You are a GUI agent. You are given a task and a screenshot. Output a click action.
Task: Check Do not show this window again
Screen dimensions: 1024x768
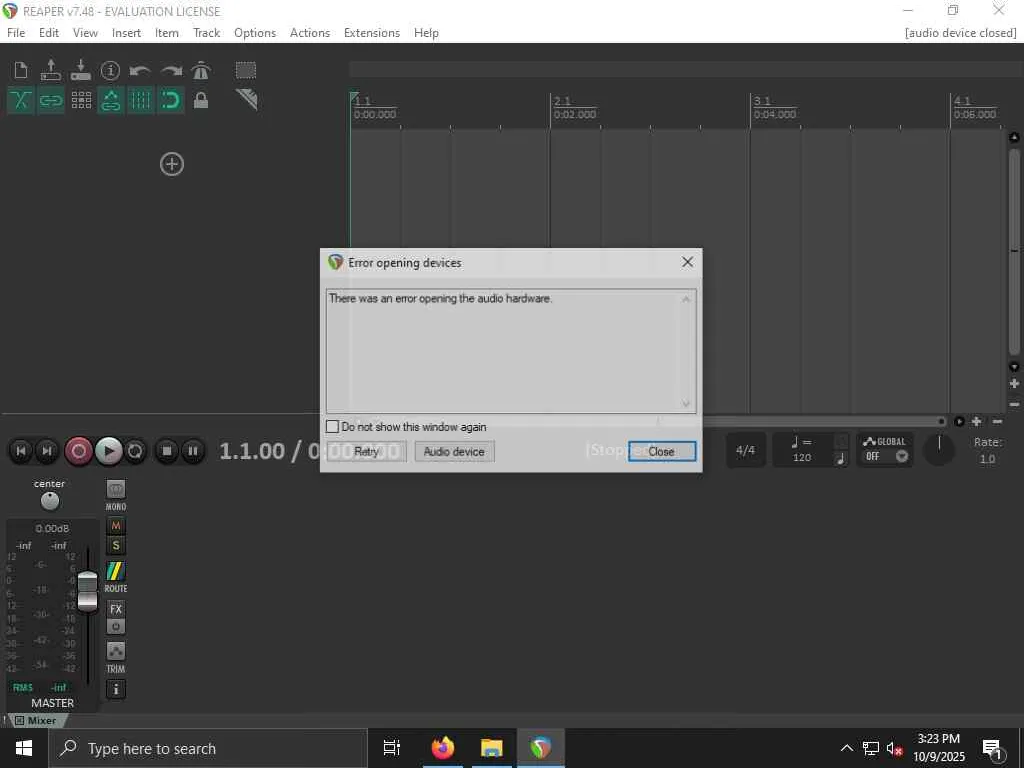(x=332, y=426)
